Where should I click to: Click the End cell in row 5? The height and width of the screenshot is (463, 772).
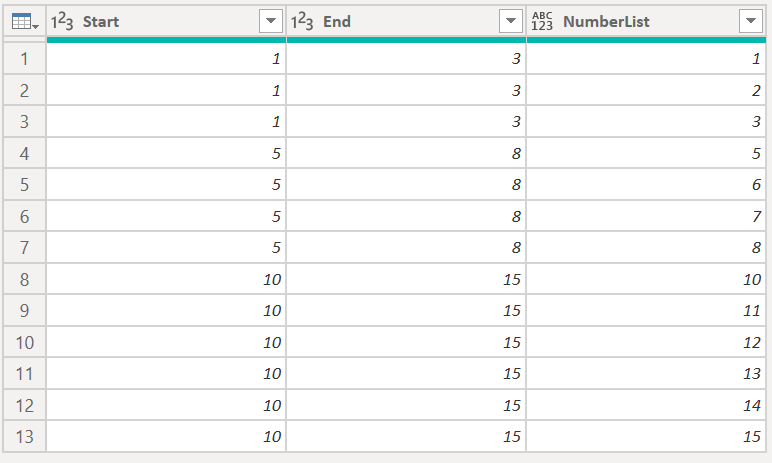(x=406, y=185)
